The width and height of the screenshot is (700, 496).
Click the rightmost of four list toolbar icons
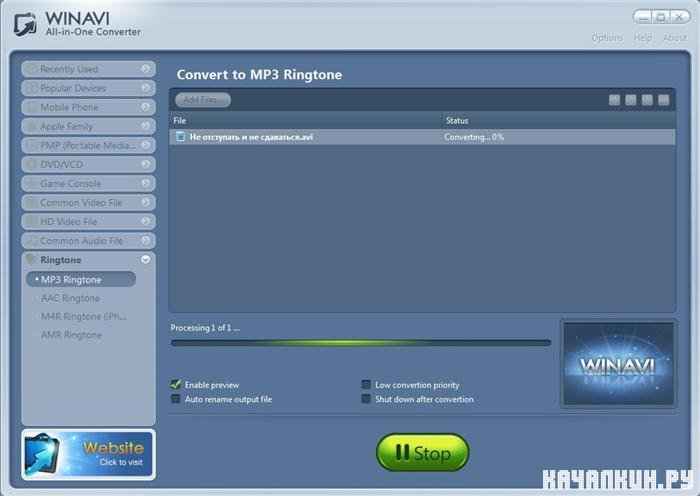(664, 100)
